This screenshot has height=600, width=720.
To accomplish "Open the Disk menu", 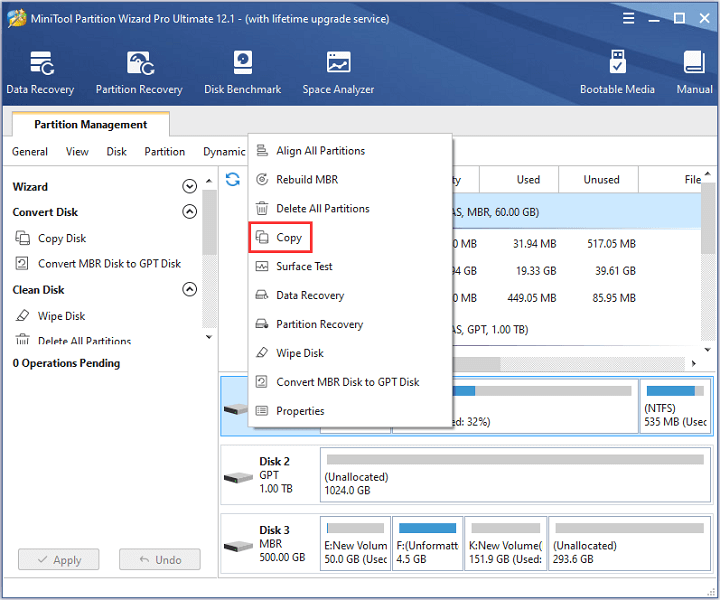I will [117, 151].
